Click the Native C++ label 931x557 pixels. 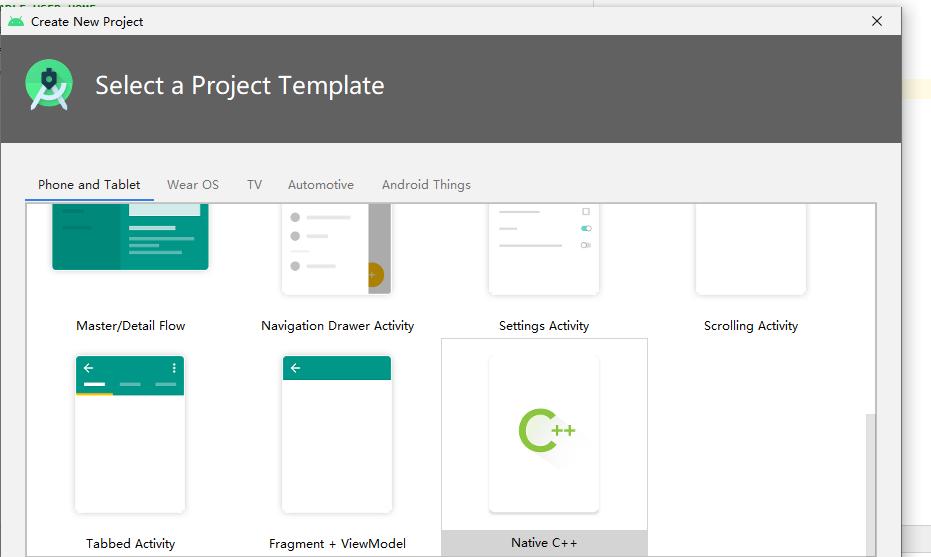coord(544,543)
